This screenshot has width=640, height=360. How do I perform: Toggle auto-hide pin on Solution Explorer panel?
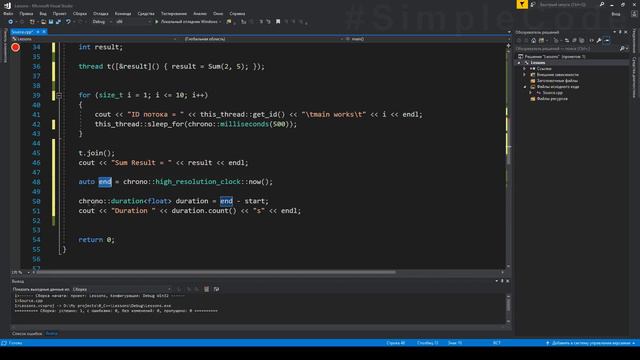[x=620, y=32]
